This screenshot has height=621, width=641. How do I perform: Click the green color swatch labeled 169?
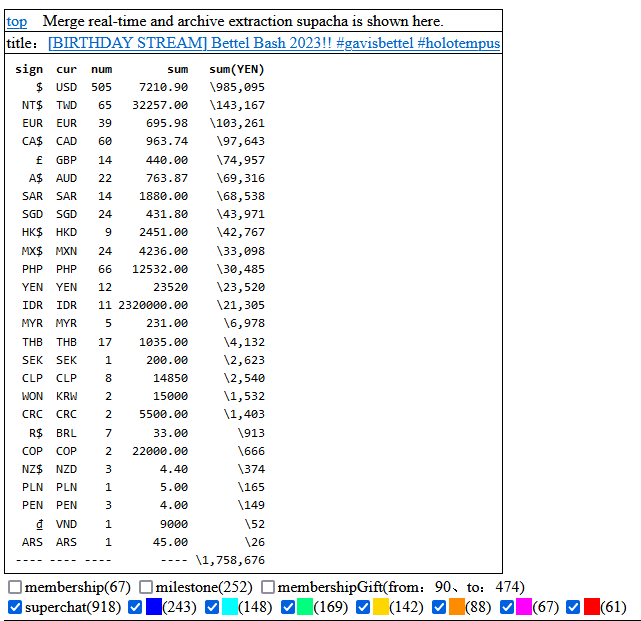(305, 607)
